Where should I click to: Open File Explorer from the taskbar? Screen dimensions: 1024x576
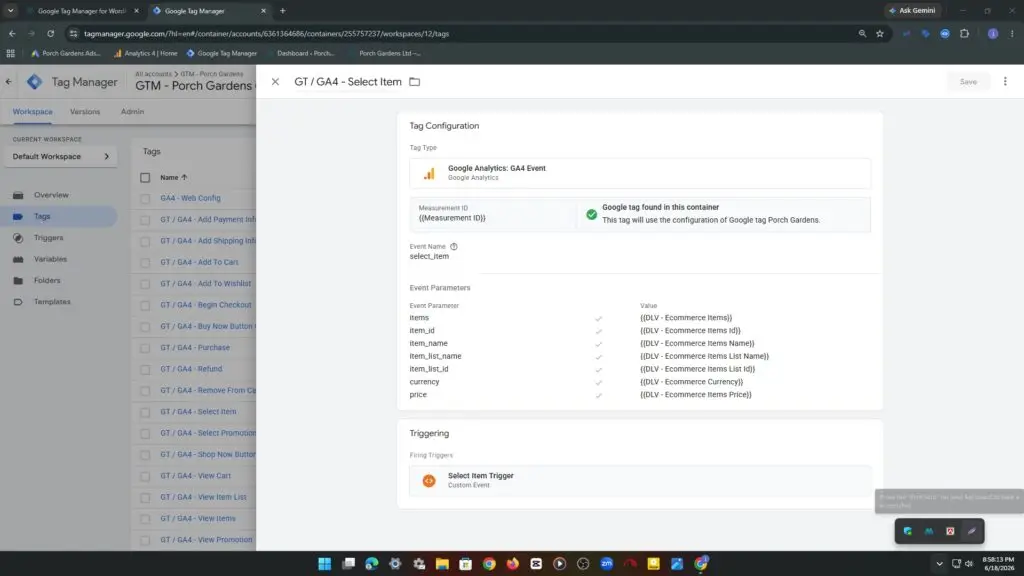442,564
